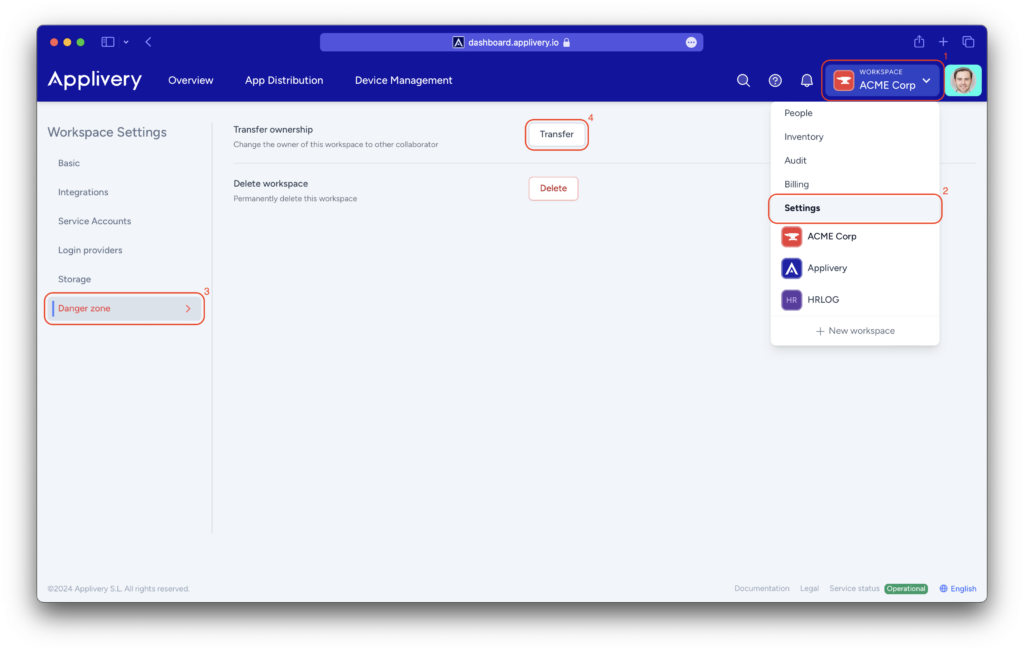This screenshot has width=1024, height=651.
Task: Click 'Change the owner of this workspace' description
Action: pos(336,144)
